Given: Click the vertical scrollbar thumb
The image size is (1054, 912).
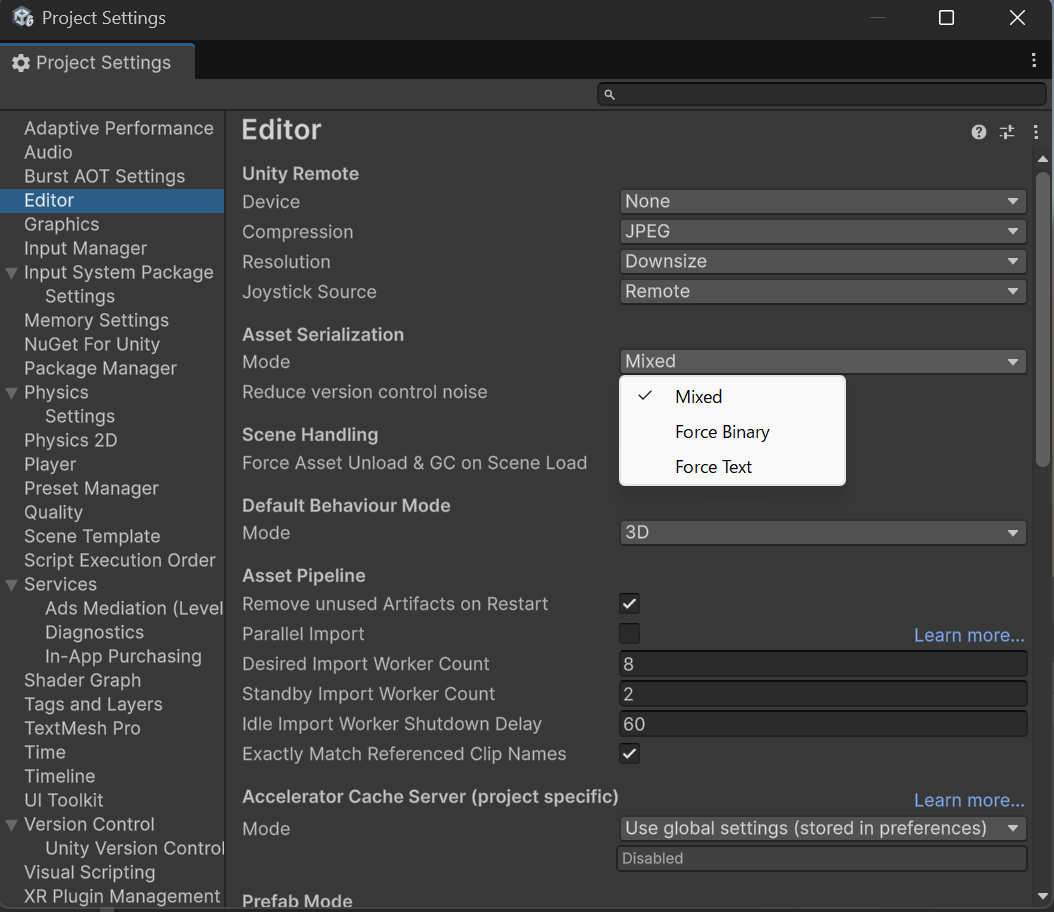Looking at the screenshot, I should pos(1043,319).
